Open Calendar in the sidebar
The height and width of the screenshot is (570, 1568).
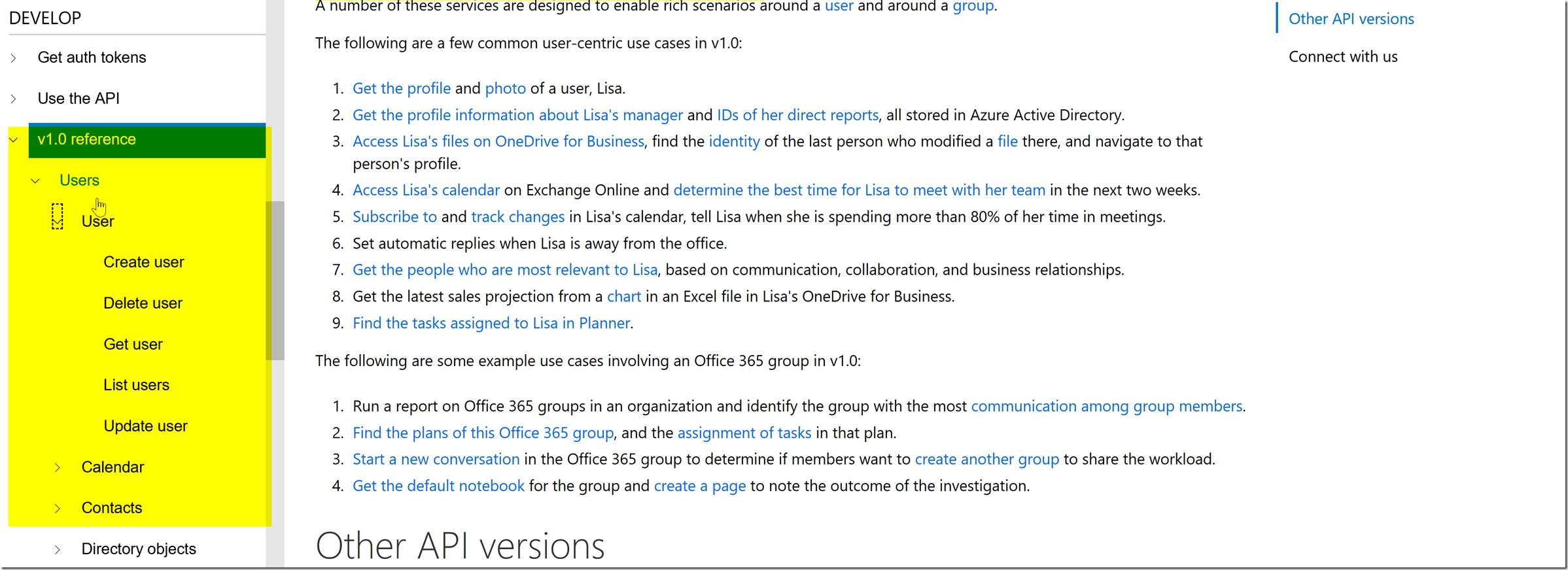[113, 467]
